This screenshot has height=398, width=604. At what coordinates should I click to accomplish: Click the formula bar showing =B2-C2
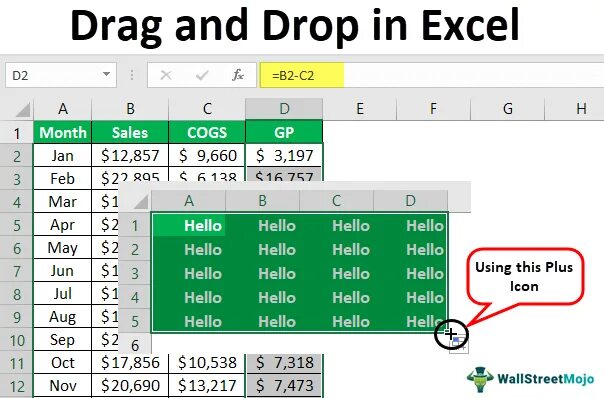click(431, 75)
